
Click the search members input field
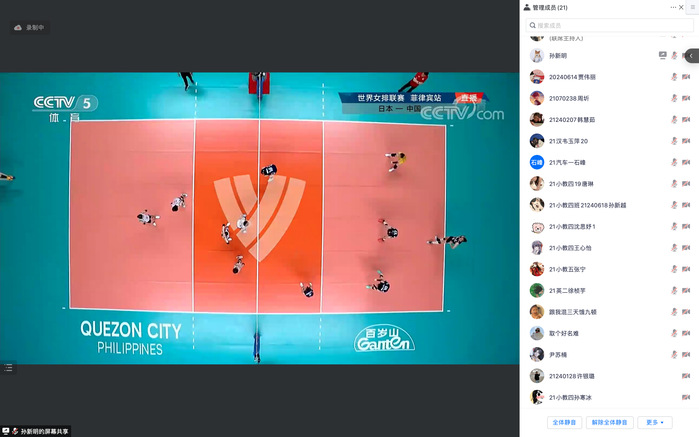coord(609,25)
